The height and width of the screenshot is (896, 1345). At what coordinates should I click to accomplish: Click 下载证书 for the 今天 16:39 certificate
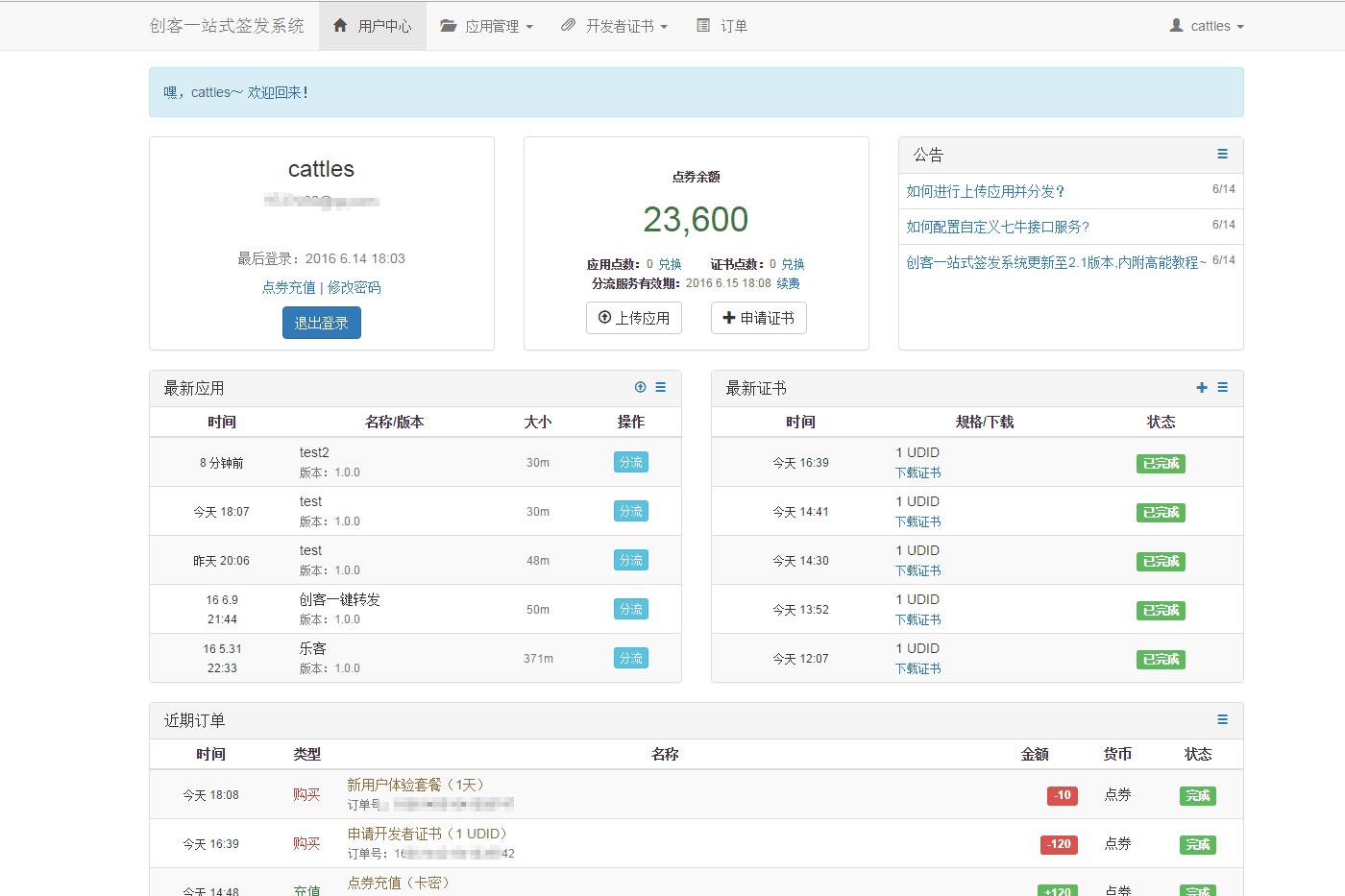(x=917, y=472)
